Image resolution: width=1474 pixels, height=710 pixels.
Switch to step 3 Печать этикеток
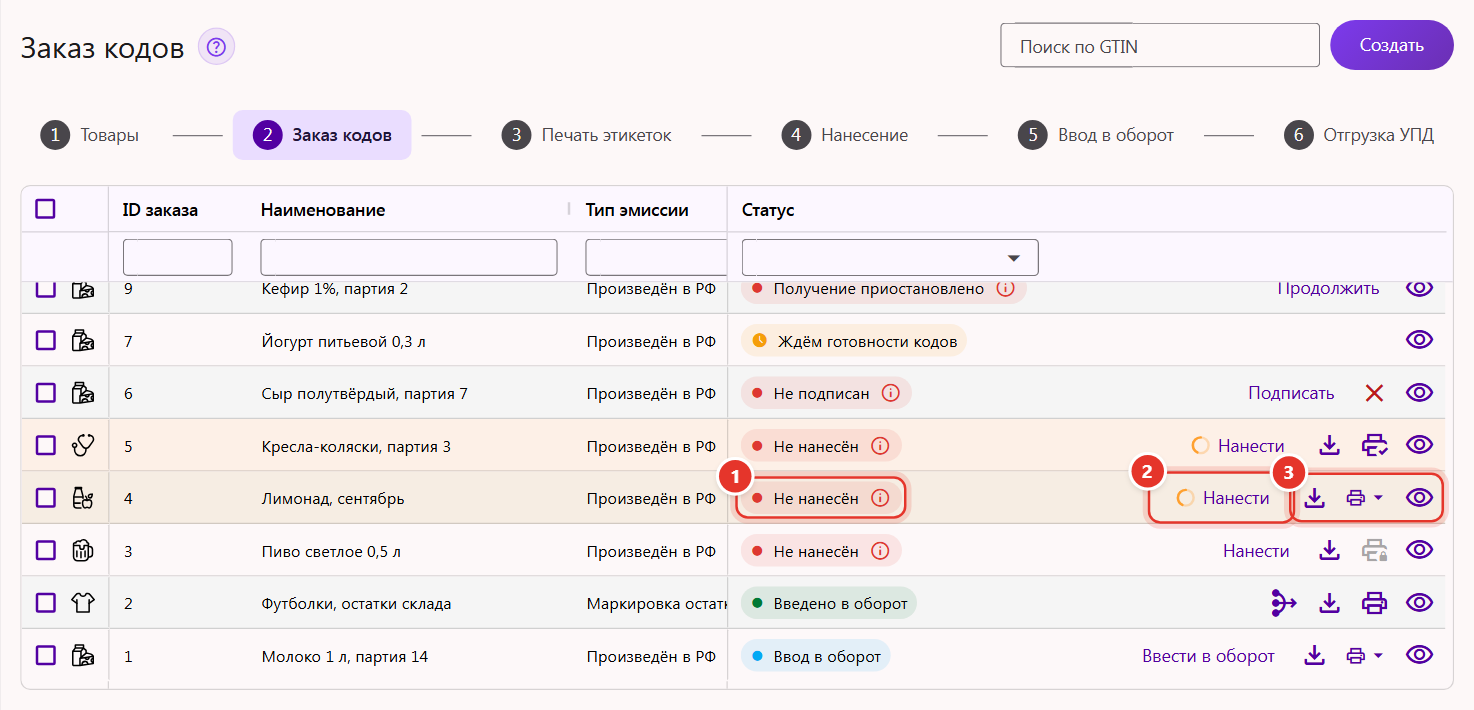[587, 135]
